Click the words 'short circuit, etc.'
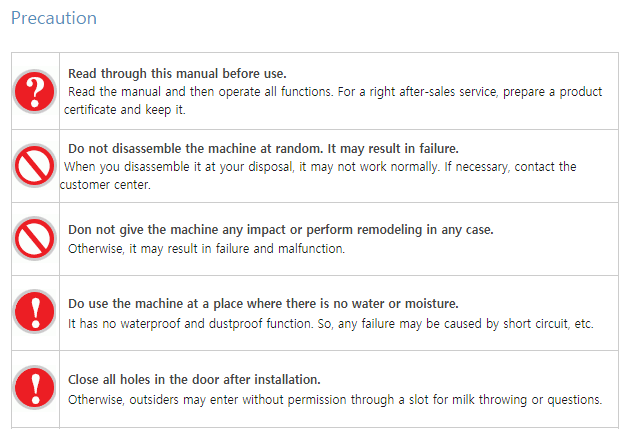This screenshot has width=631, height=429. [549, 324]
